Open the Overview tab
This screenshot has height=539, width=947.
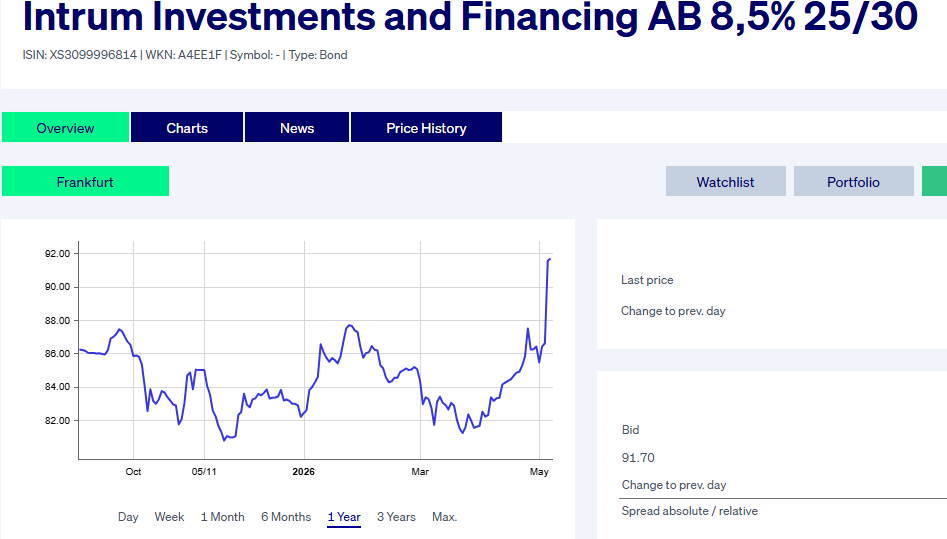[65, 127]
